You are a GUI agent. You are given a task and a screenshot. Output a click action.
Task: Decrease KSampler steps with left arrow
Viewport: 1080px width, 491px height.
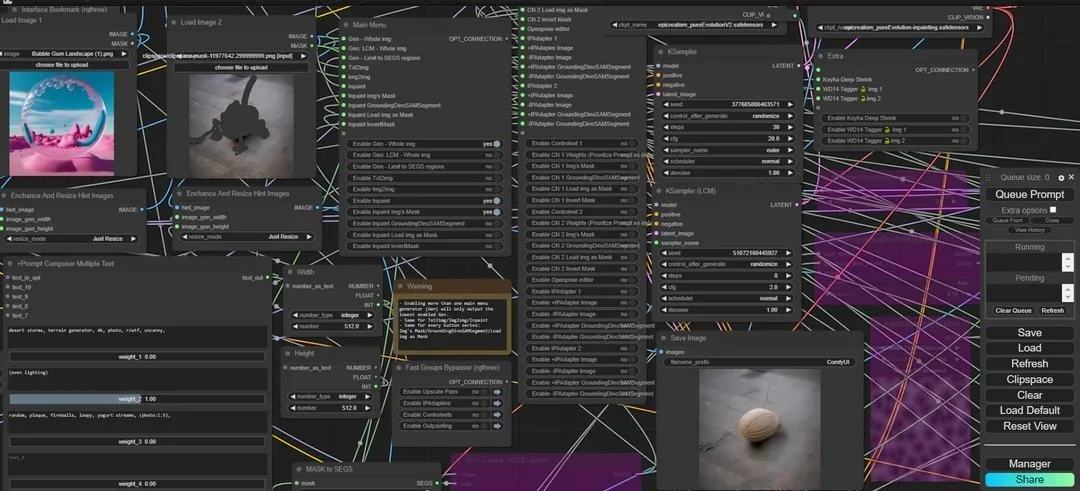coord(664,127)
